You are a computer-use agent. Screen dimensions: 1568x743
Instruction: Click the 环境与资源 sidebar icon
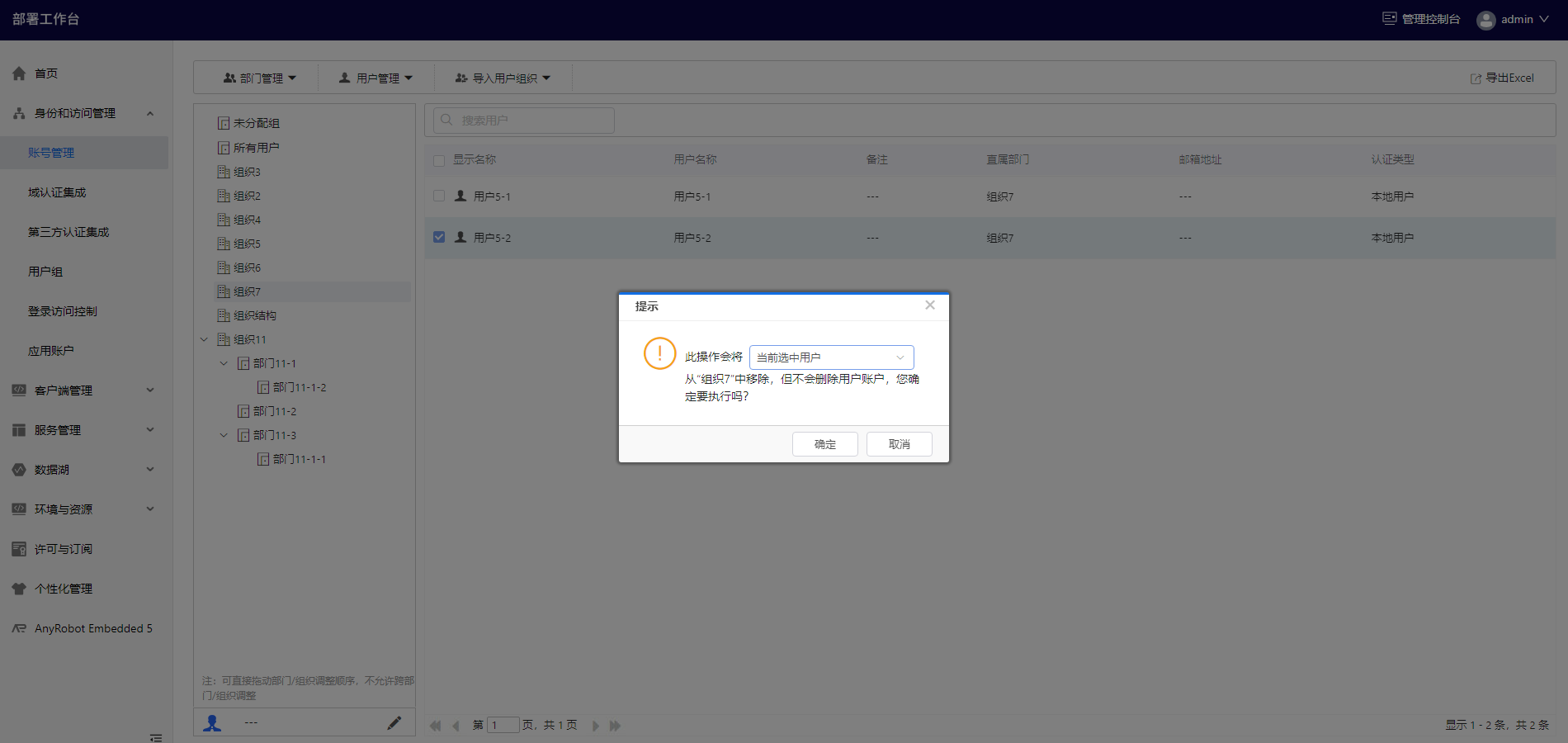point(19,509)
